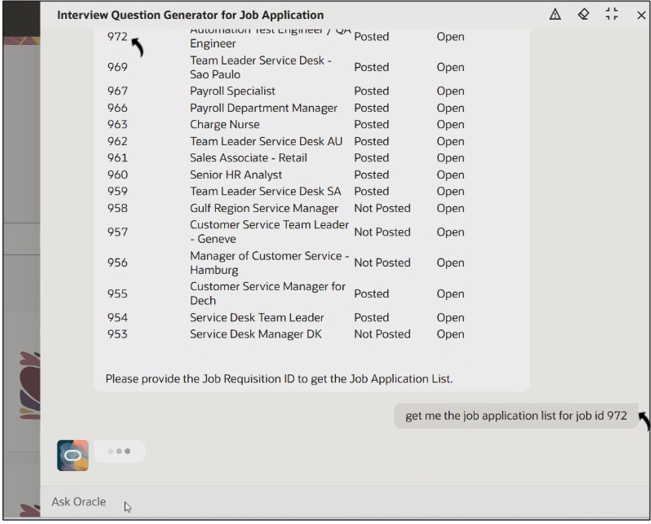Select the Charge Nurse row title

pos(226,125)
